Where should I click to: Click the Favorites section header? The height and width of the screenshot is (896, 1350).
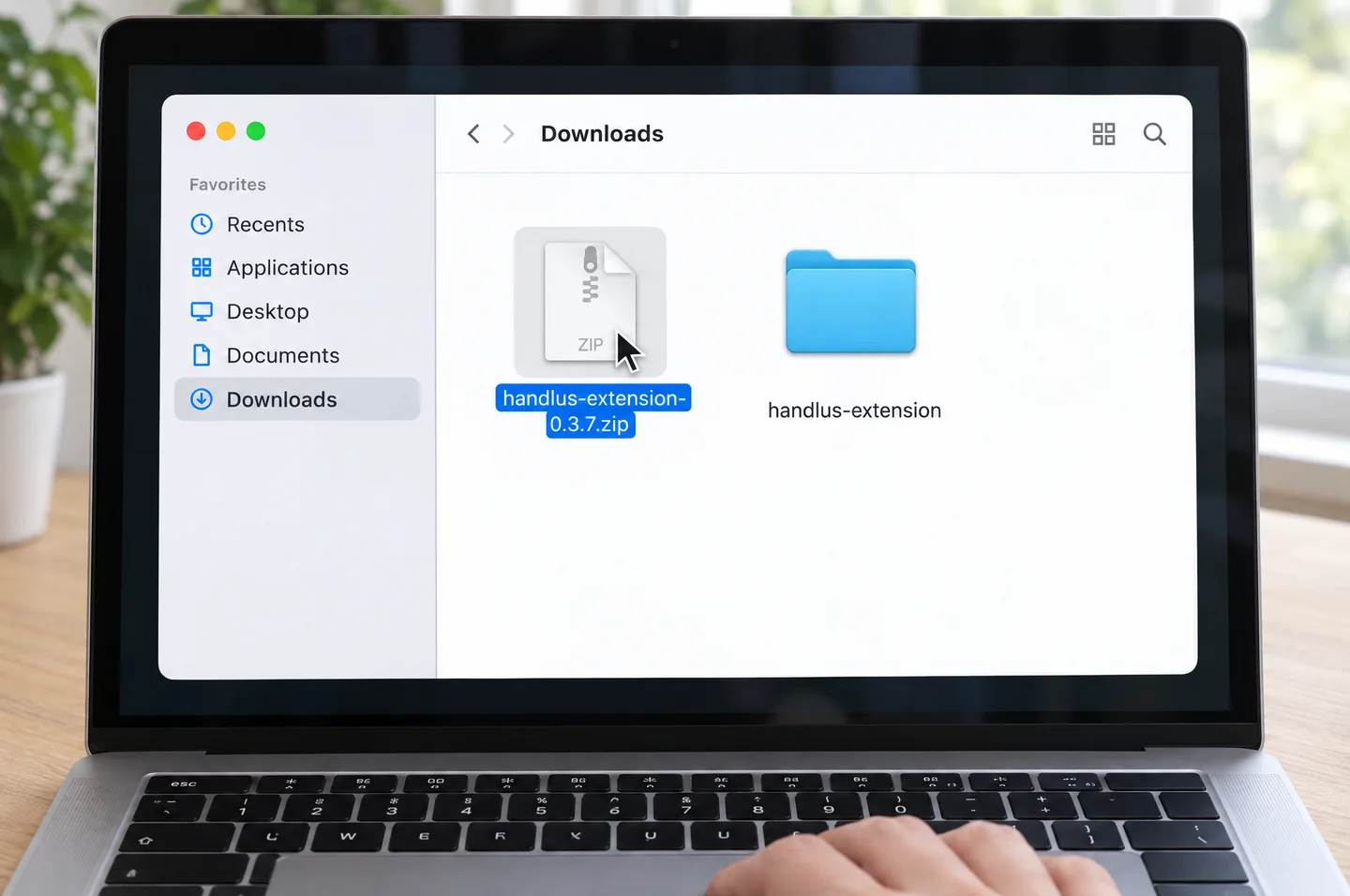(228, 185)
